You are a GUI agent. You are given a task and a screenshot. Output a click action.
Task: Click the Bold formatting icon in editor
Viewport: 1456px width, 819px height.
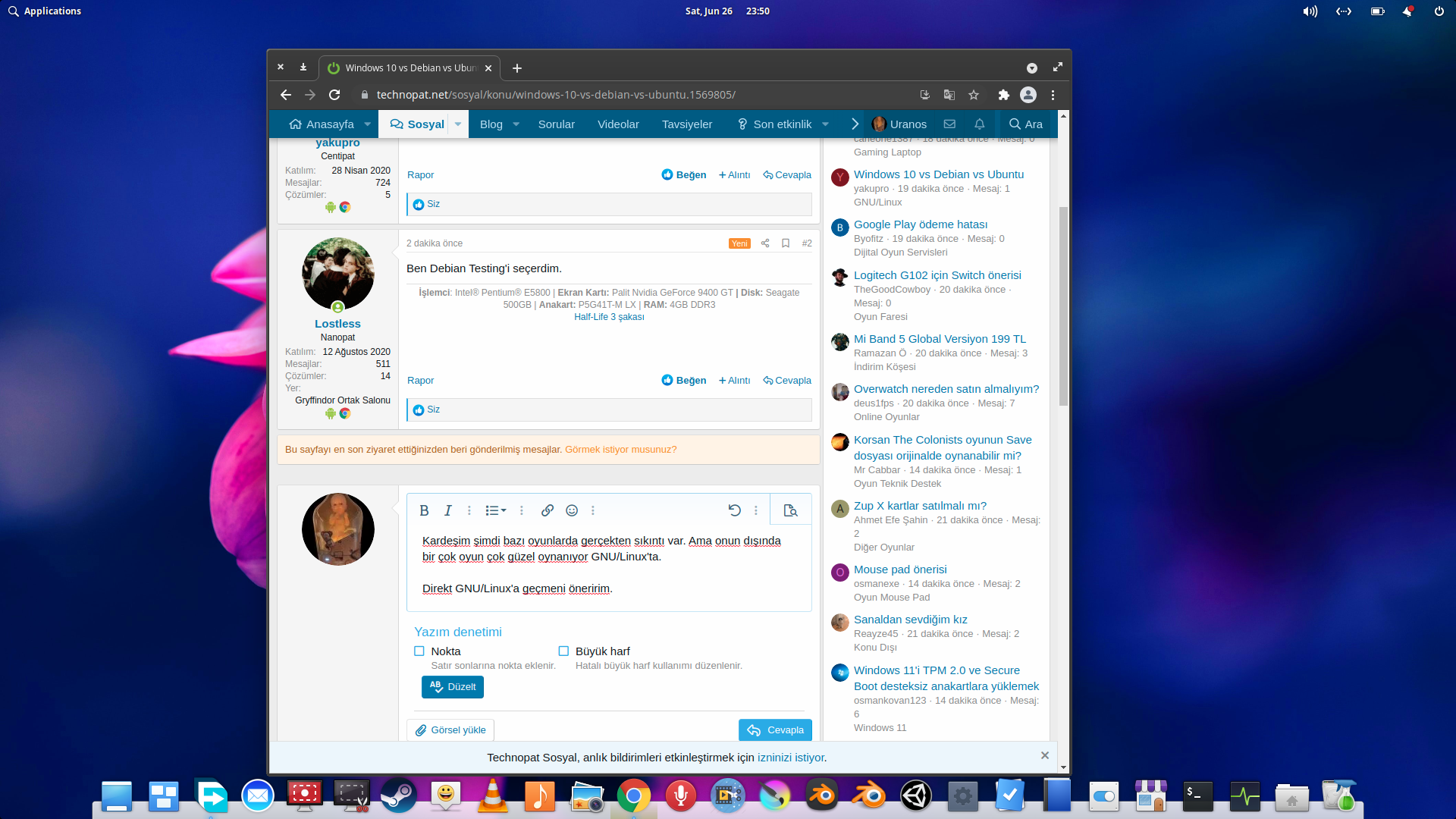point(425,510)
